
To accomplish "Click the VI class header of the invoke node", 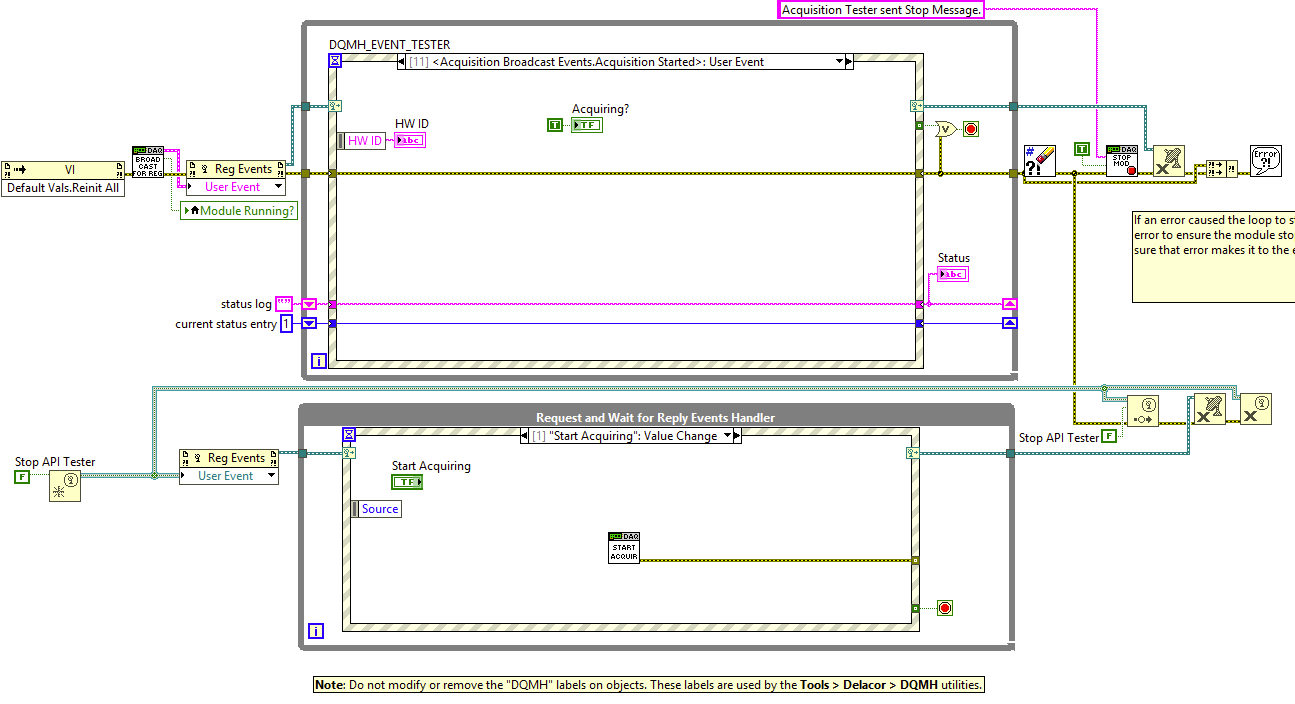I will pos(64,170).
